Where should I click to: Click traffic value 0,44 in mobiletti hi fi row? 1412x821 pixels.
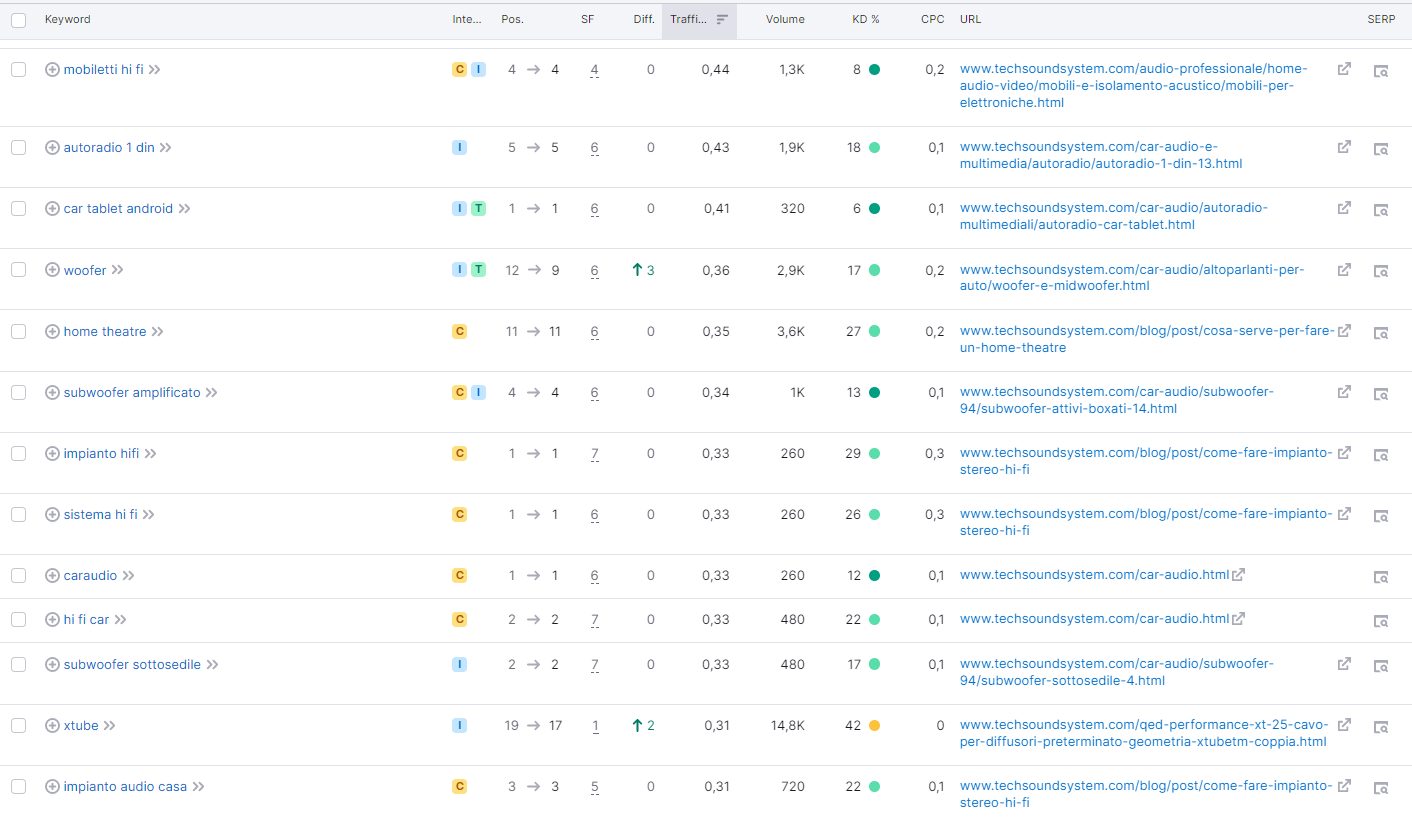pos(716,69)
